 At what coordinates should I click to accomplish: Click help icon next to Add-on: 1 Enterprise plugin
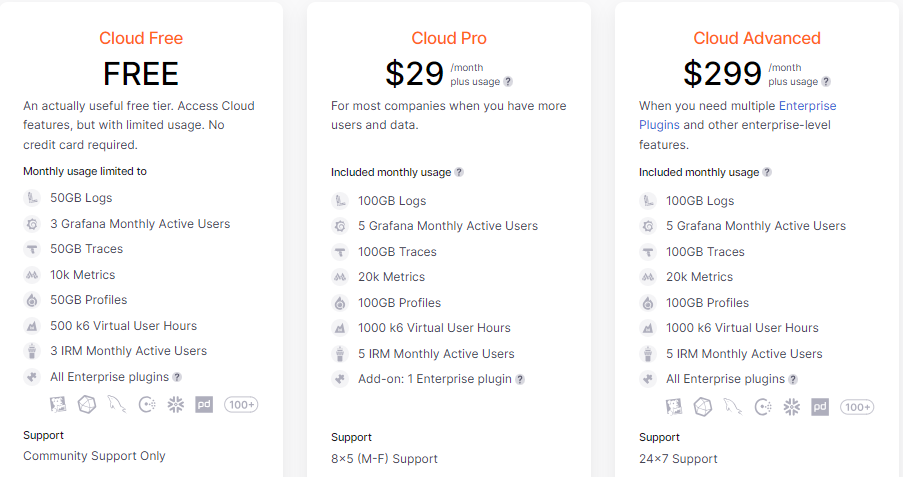coord(520,380)
